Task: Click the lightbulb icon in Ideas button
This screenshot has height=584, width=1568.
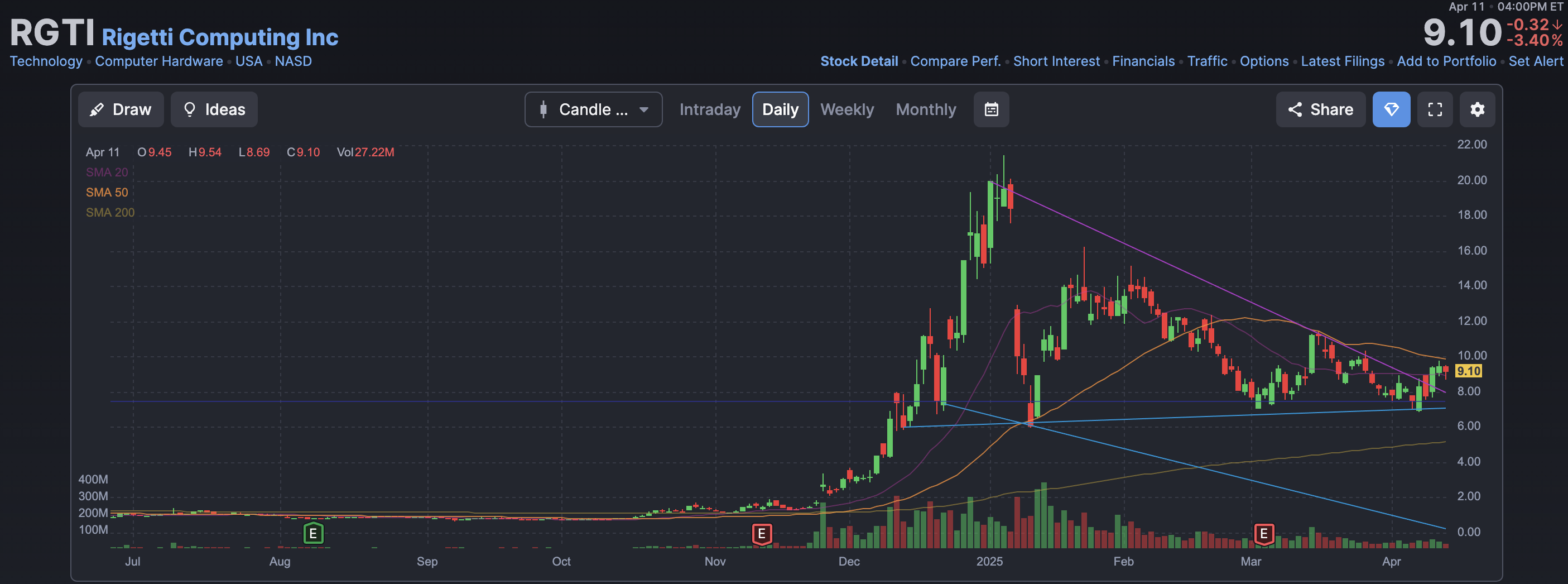Action: click(189, 109)
